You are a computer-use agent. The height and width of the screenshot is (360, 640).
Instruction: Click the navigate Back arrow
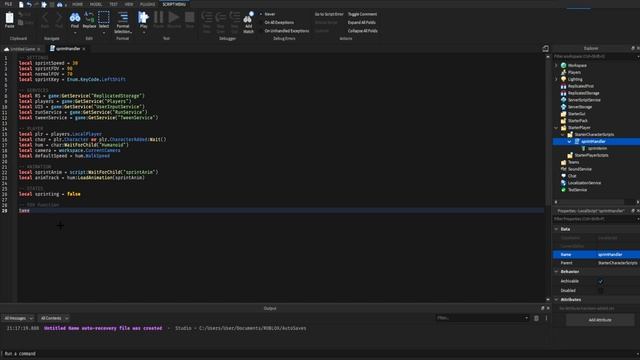coord(45,17)
